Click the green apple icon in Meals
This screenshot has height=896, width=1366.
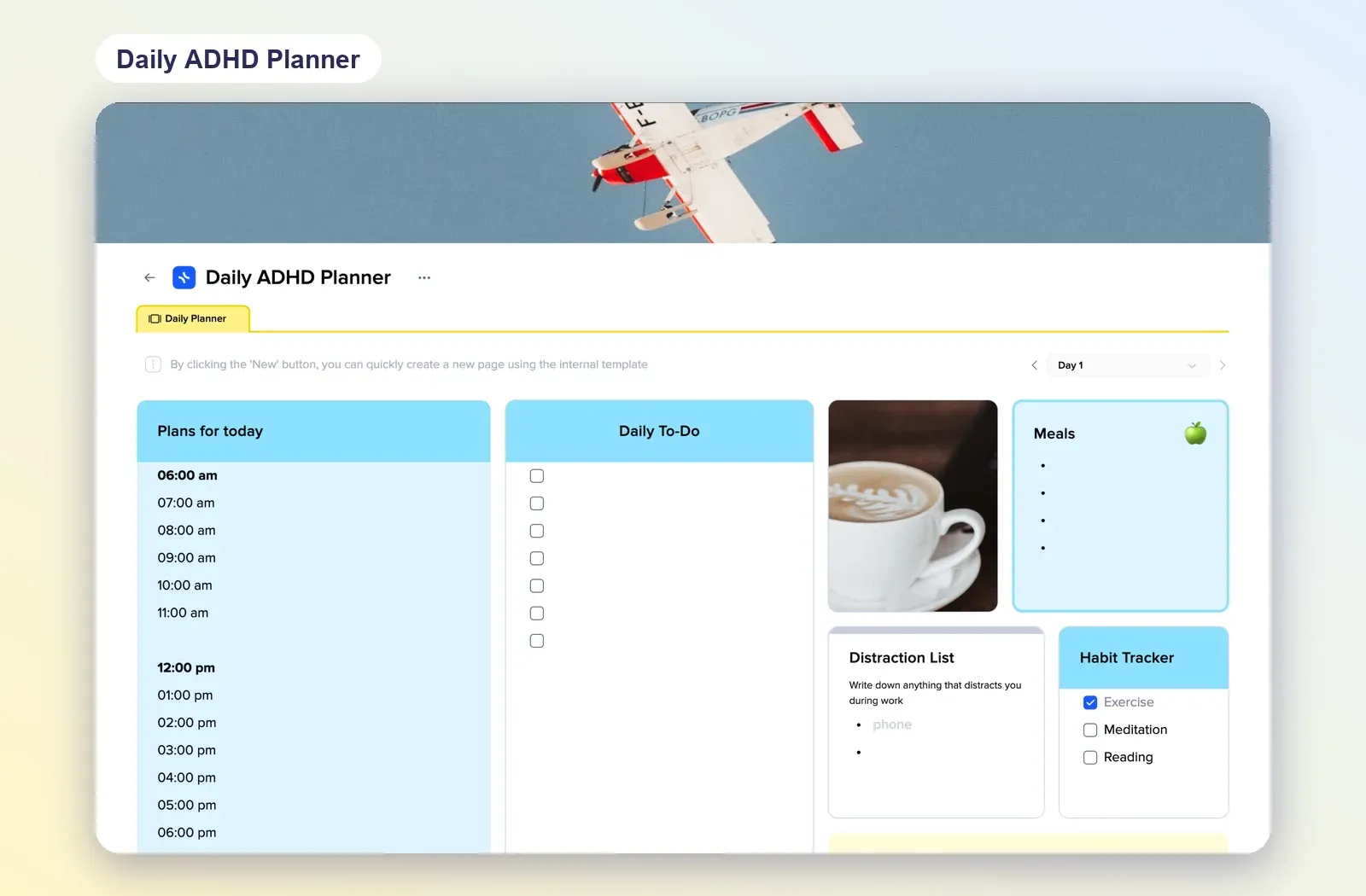[x=1195, y=433]
